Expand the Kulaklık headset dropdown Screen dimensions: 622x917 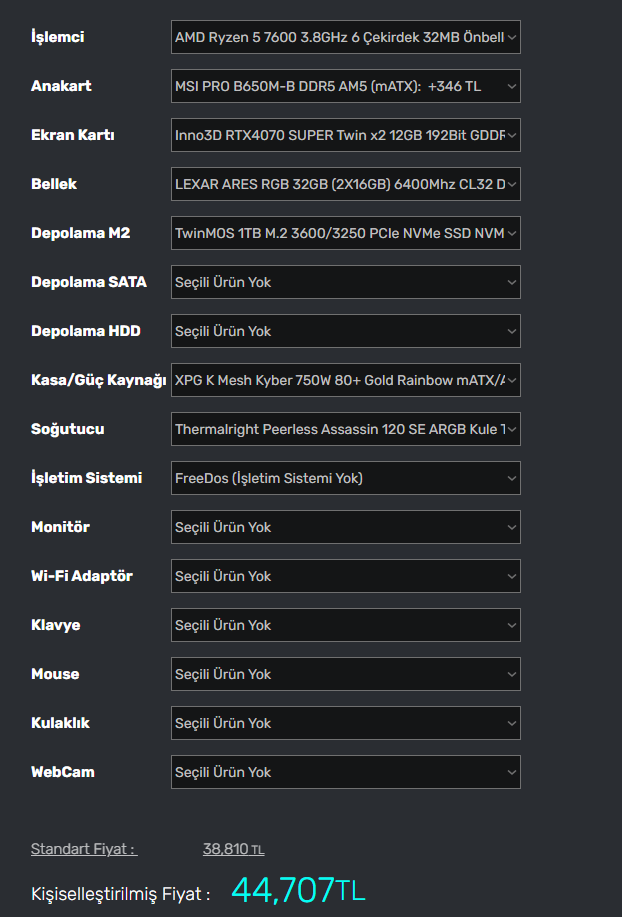[345, 723]
